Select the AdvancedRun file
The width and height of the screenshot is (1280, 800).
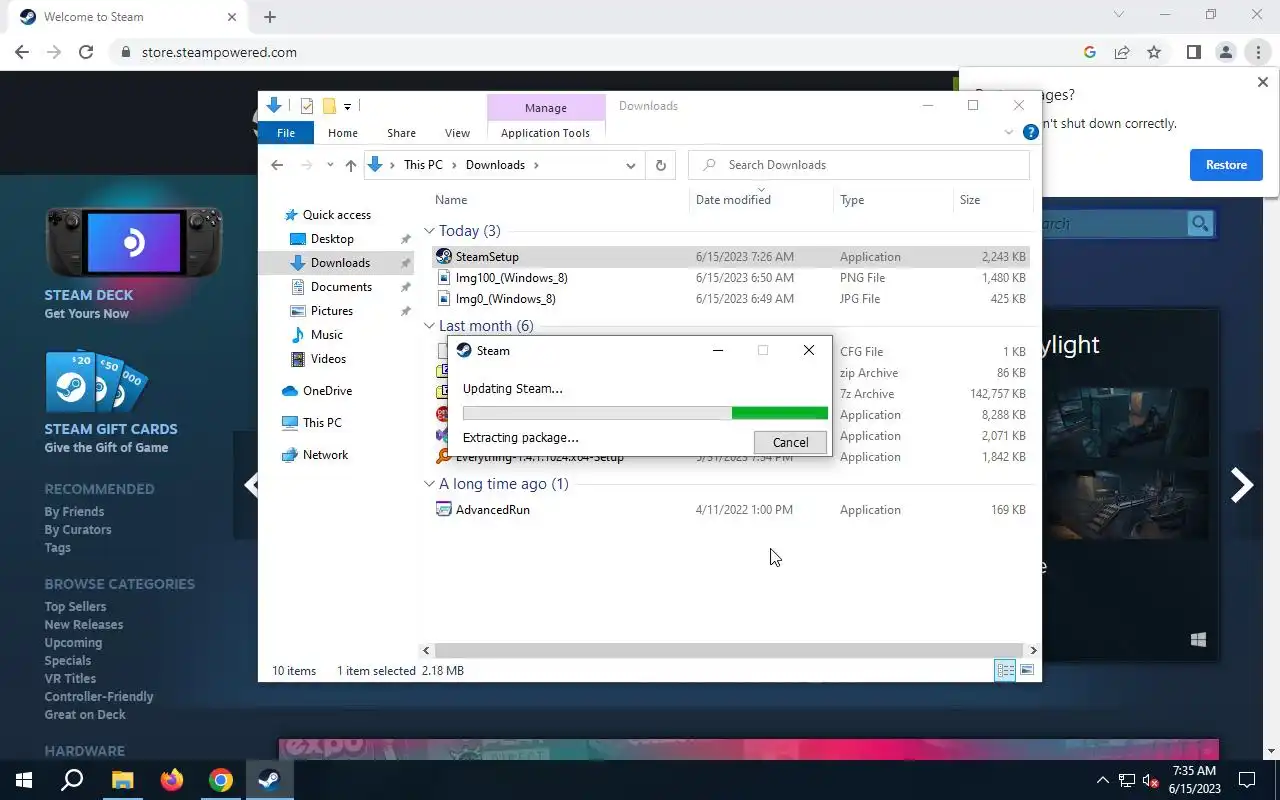pos(731,510)
